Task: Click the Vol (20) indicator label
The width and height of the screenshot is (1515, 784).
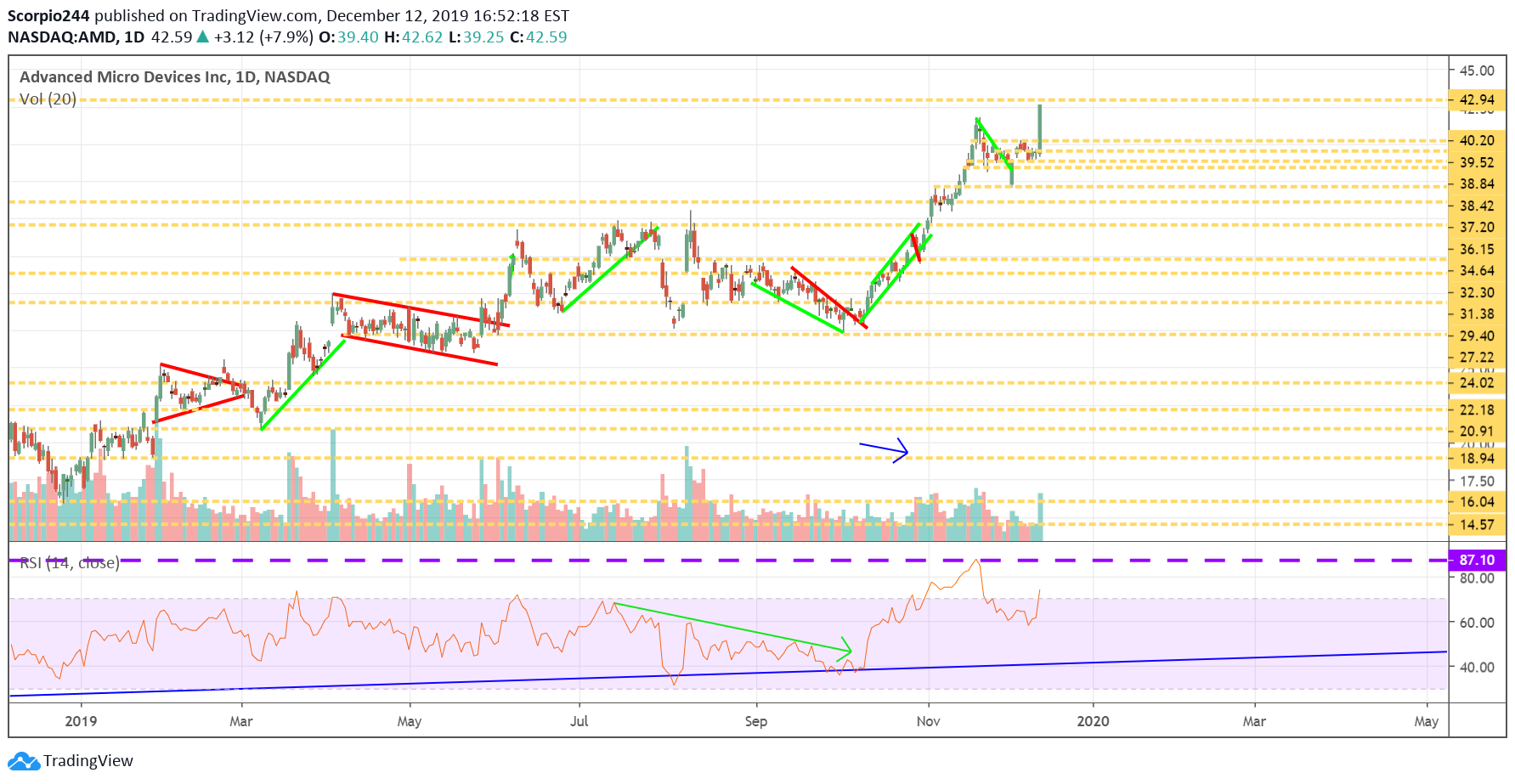Action: 48,99
